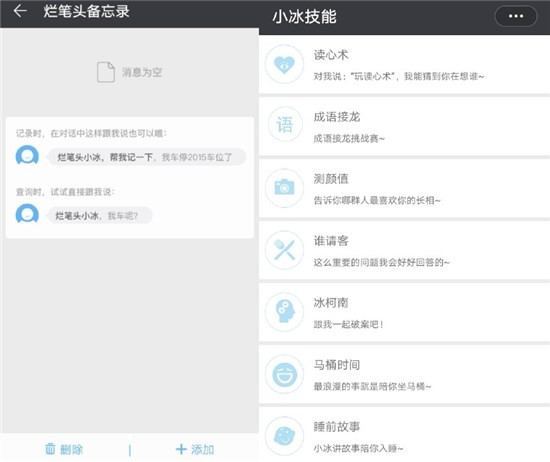Tap the bubble 烂笔头小冰，我车呢?
The width and height of the screenshot is (550, 462).
tap(100, 215)
